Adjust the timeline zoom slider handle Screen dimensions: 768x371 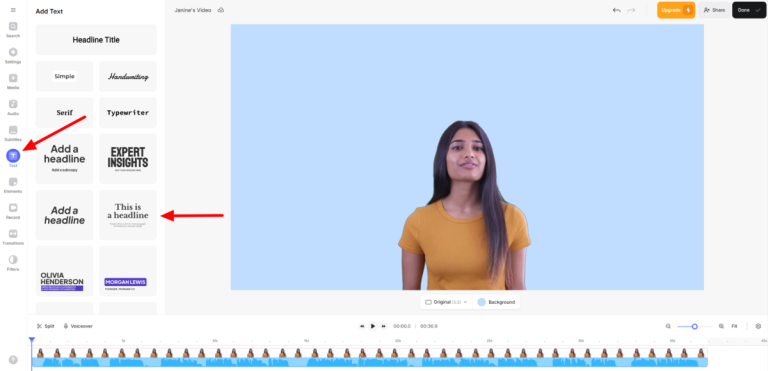[x=695, y=326]
